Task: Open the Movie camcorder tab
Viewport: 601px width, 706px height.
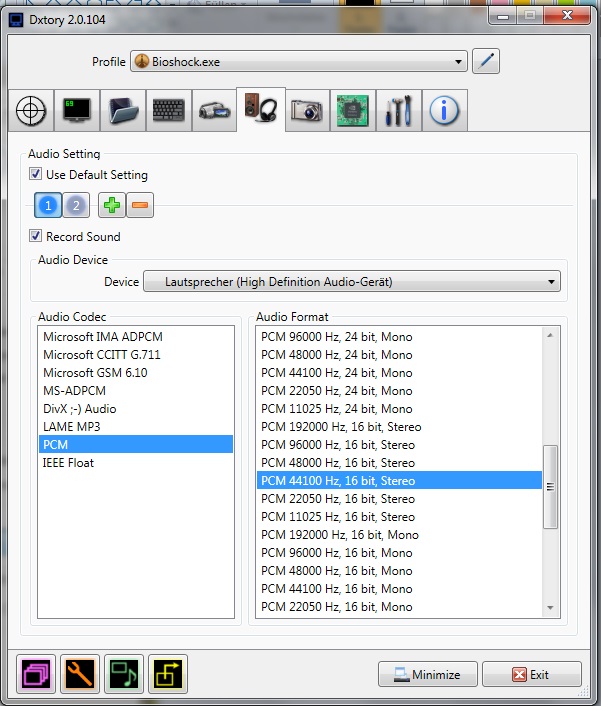Action: pyautogui.click(x=215, y=110)
